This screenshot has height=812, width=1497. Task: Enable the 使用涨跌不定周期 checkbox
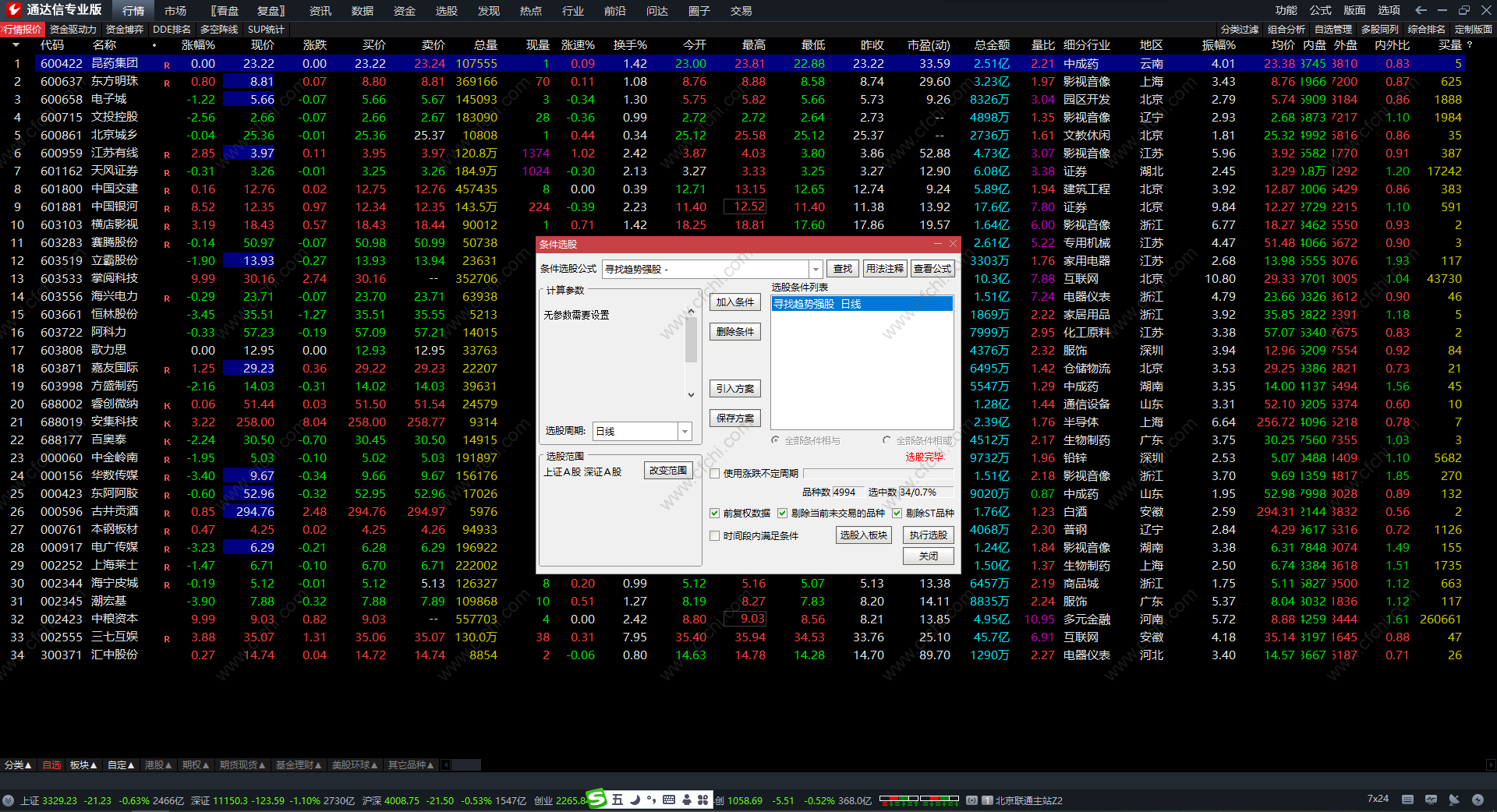pyautogui.click(x=714, y=473)
